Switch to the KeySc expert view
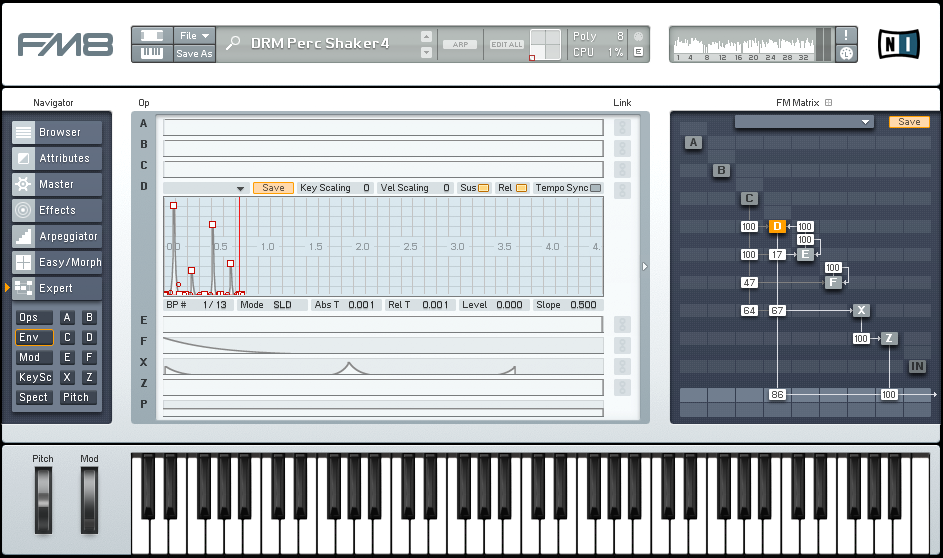This screenshot has height=558, width=943. point(34,377)
